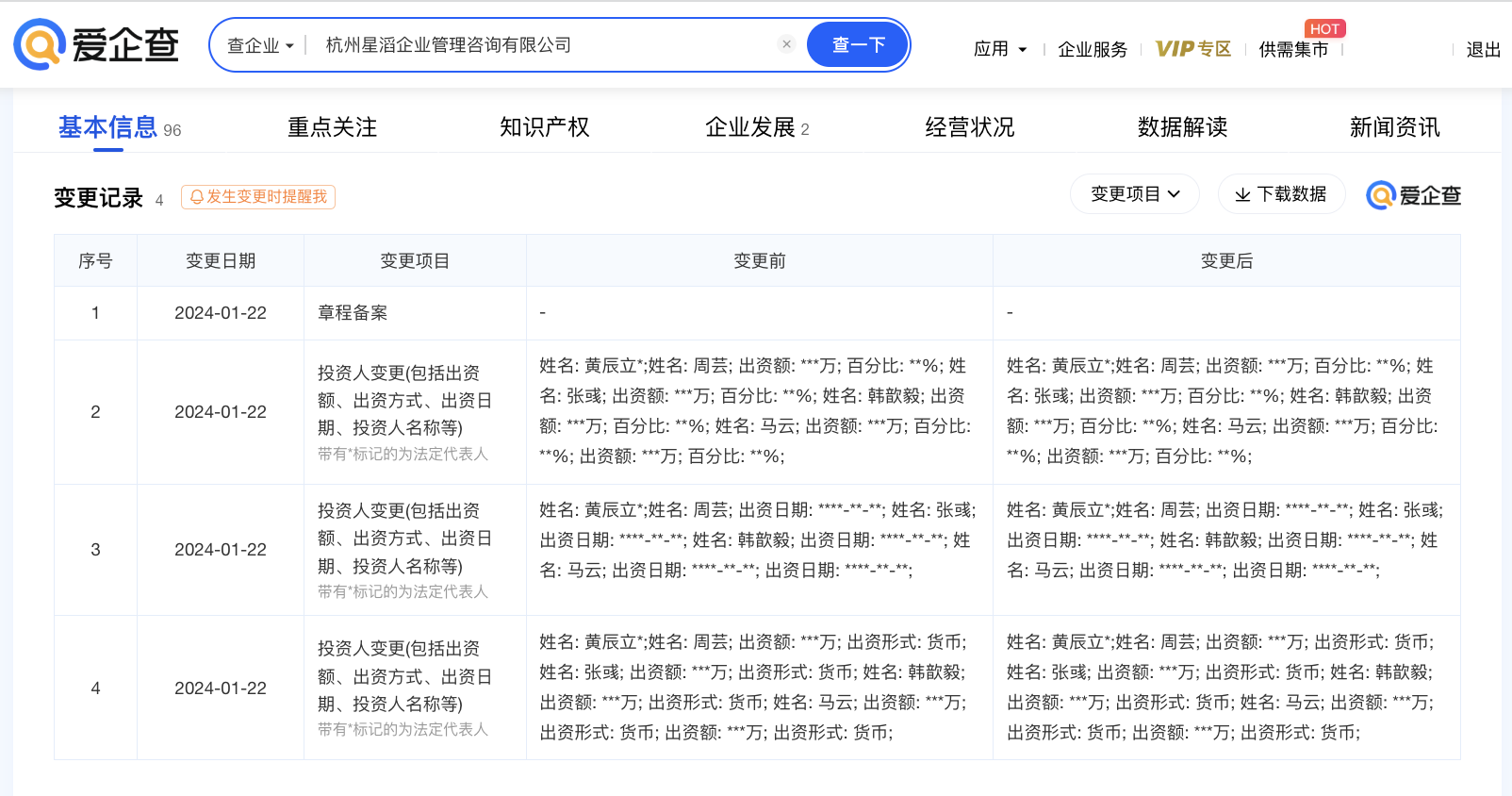Open the 知识产权 tab
The image size is (1512, 796).
pyautogui.click(x=545, y=127)
